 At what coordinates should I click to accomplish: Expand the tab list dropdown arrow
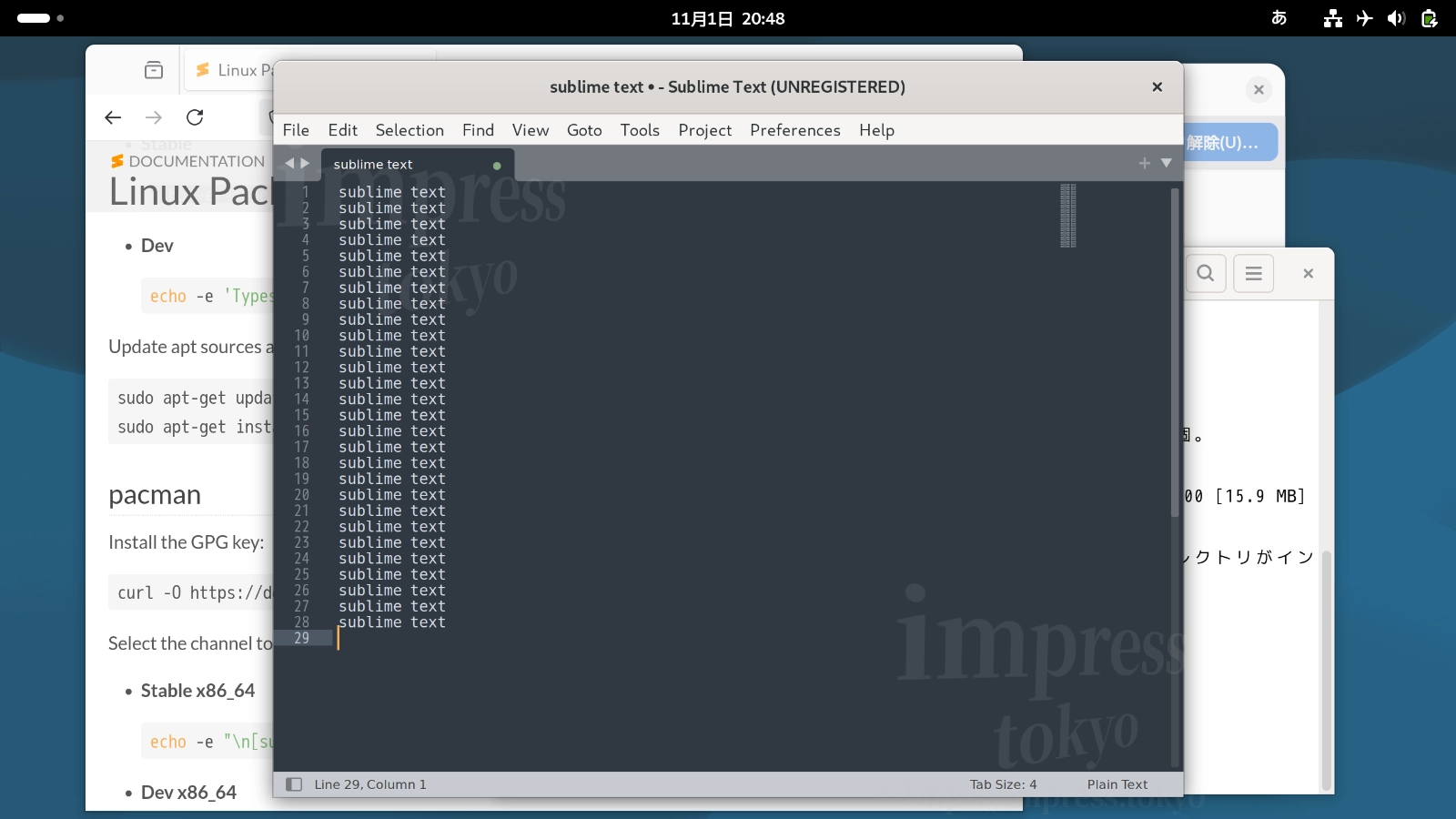pos(1166,163)
